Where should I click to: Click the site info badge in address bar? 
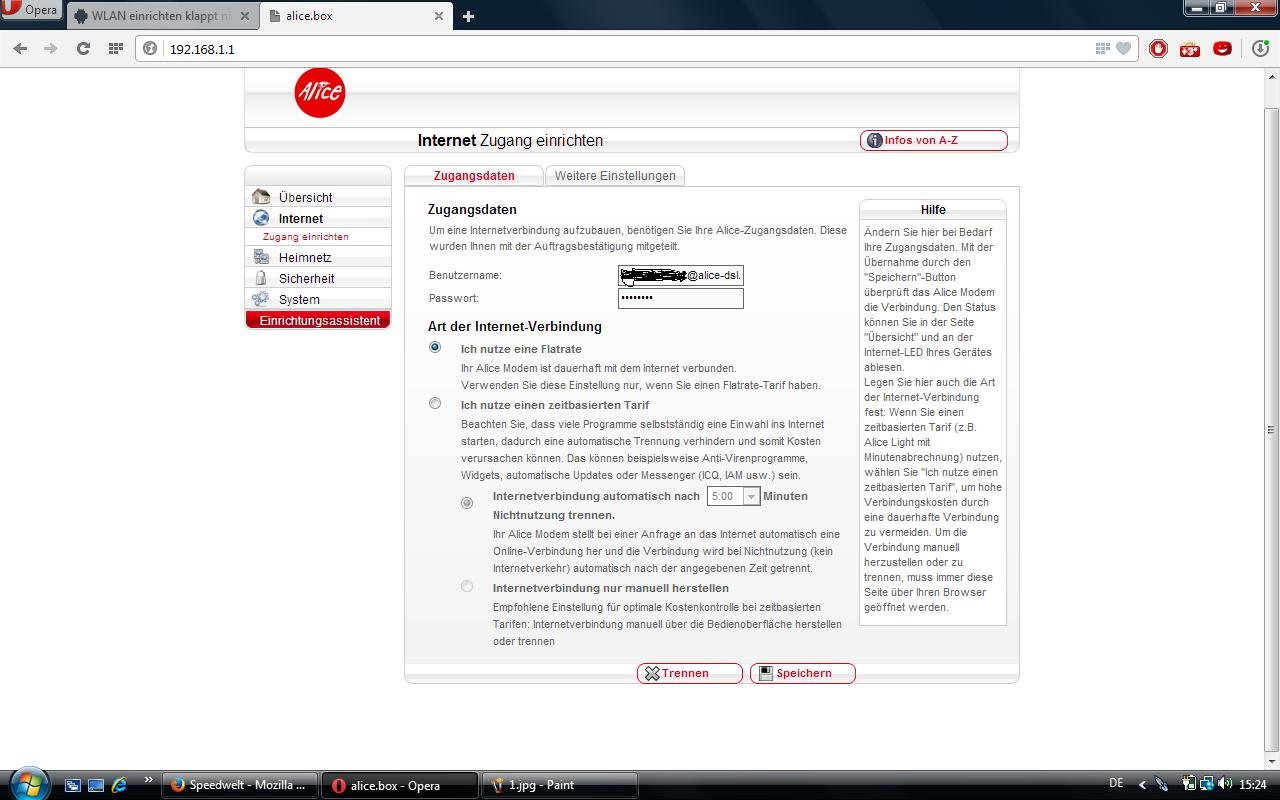pos(150,48)
